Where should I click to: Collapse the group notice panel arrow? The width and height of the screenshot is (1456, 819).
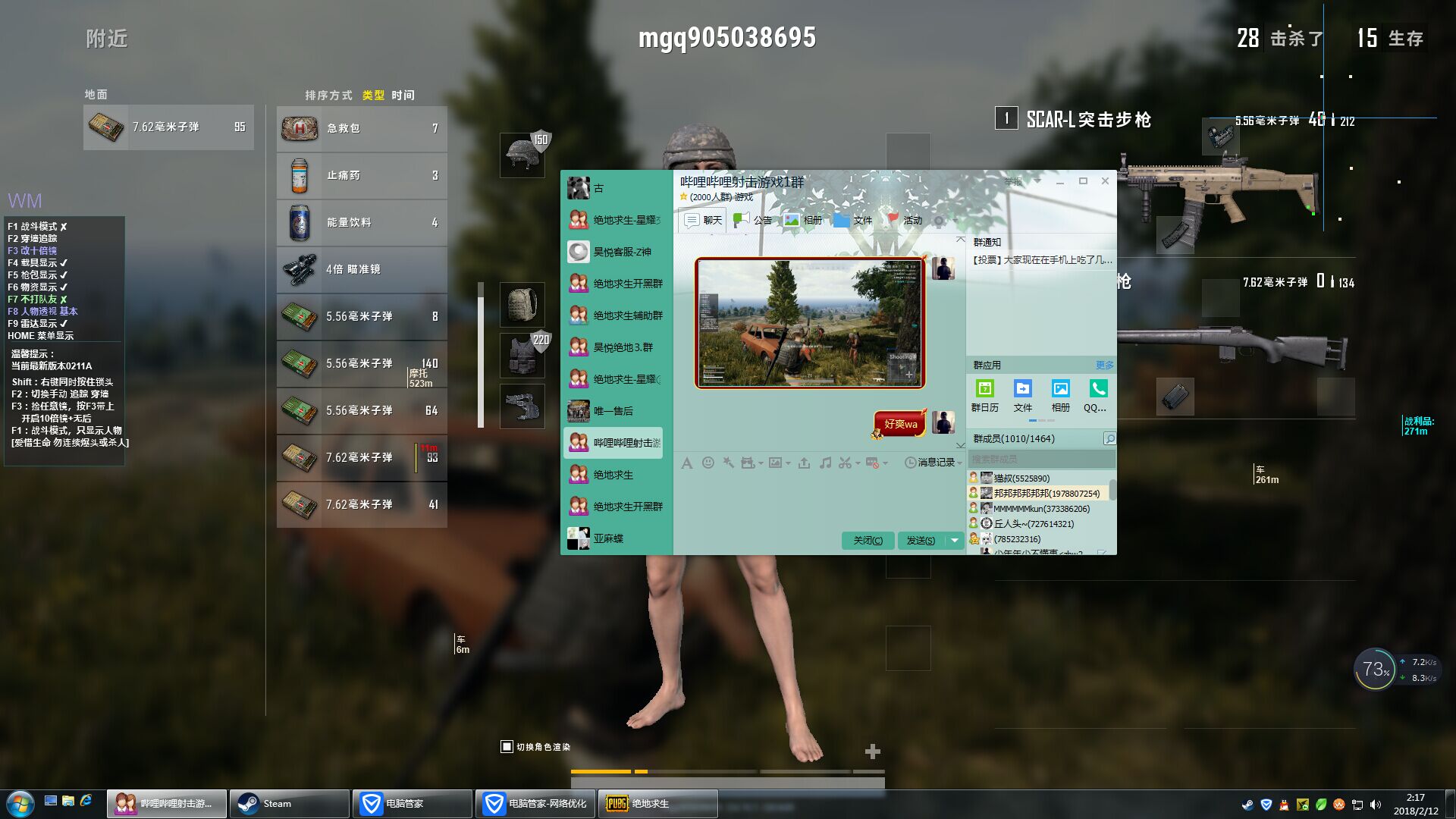(960, 240)
